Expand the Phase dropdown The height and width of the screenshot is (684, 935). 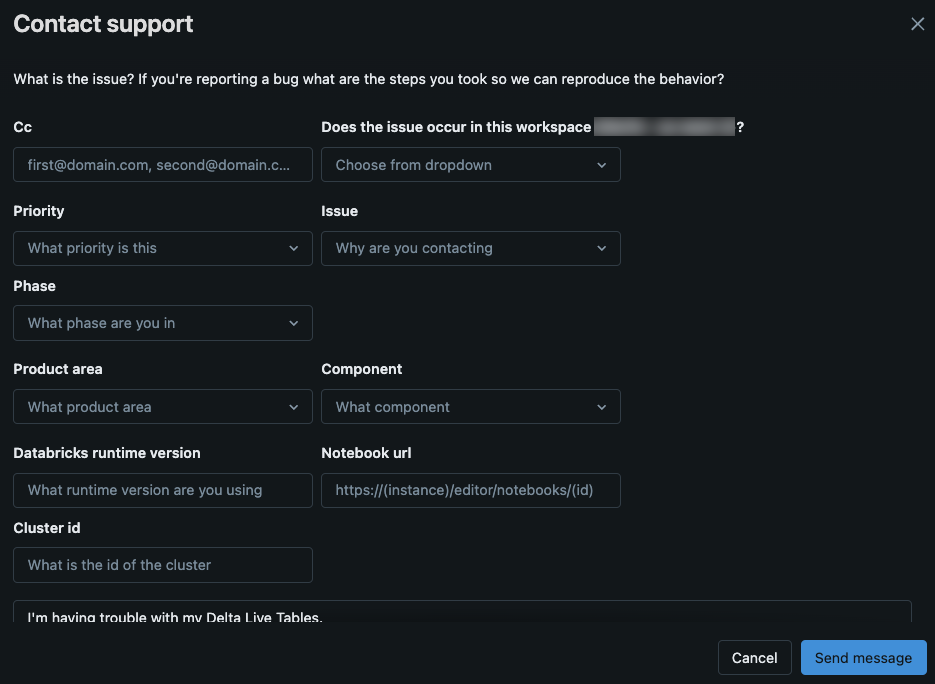163,323
